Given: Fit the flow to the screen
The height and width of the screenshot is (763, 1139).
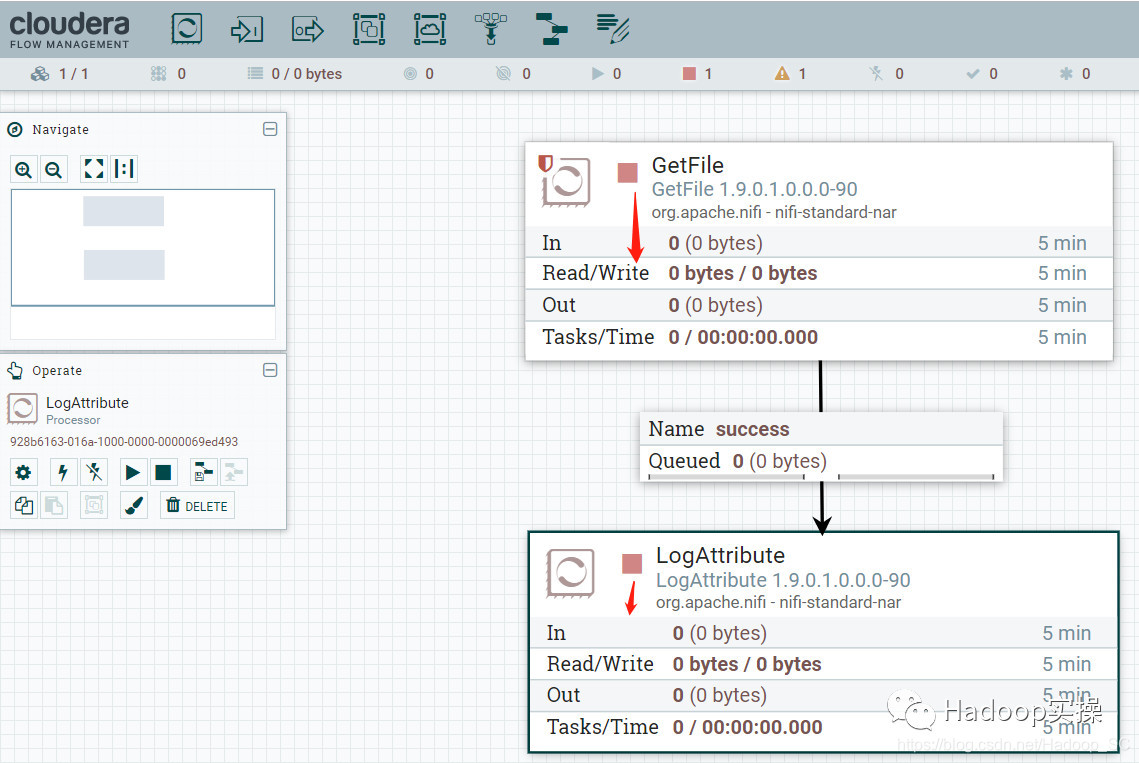Looking at the screenshot, I should coord(94,169).
